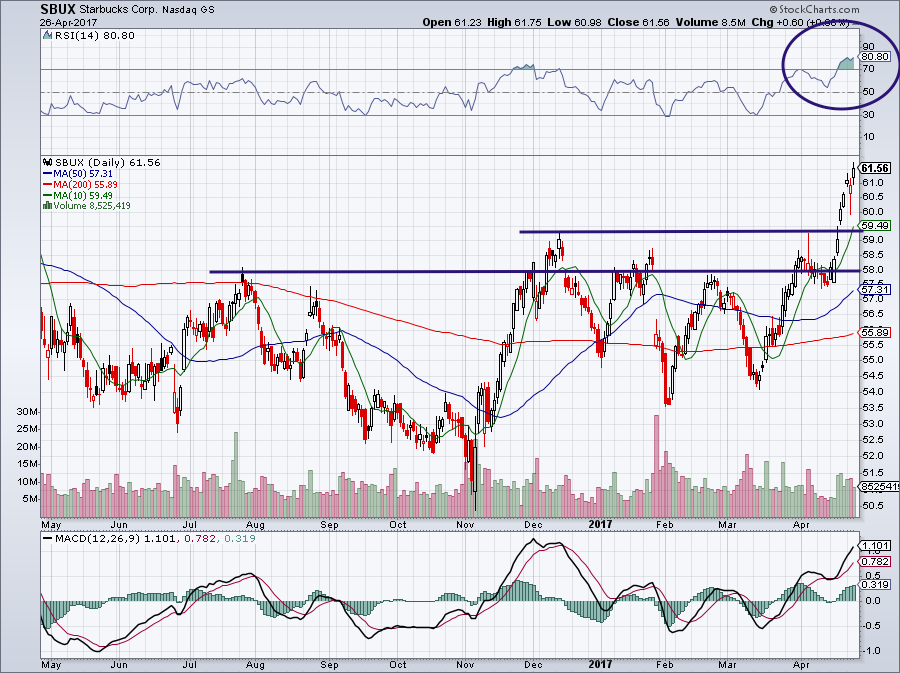The image size is (900, 673).
Task: Click the 54.0 price axis label
Action: coord(872,391)
